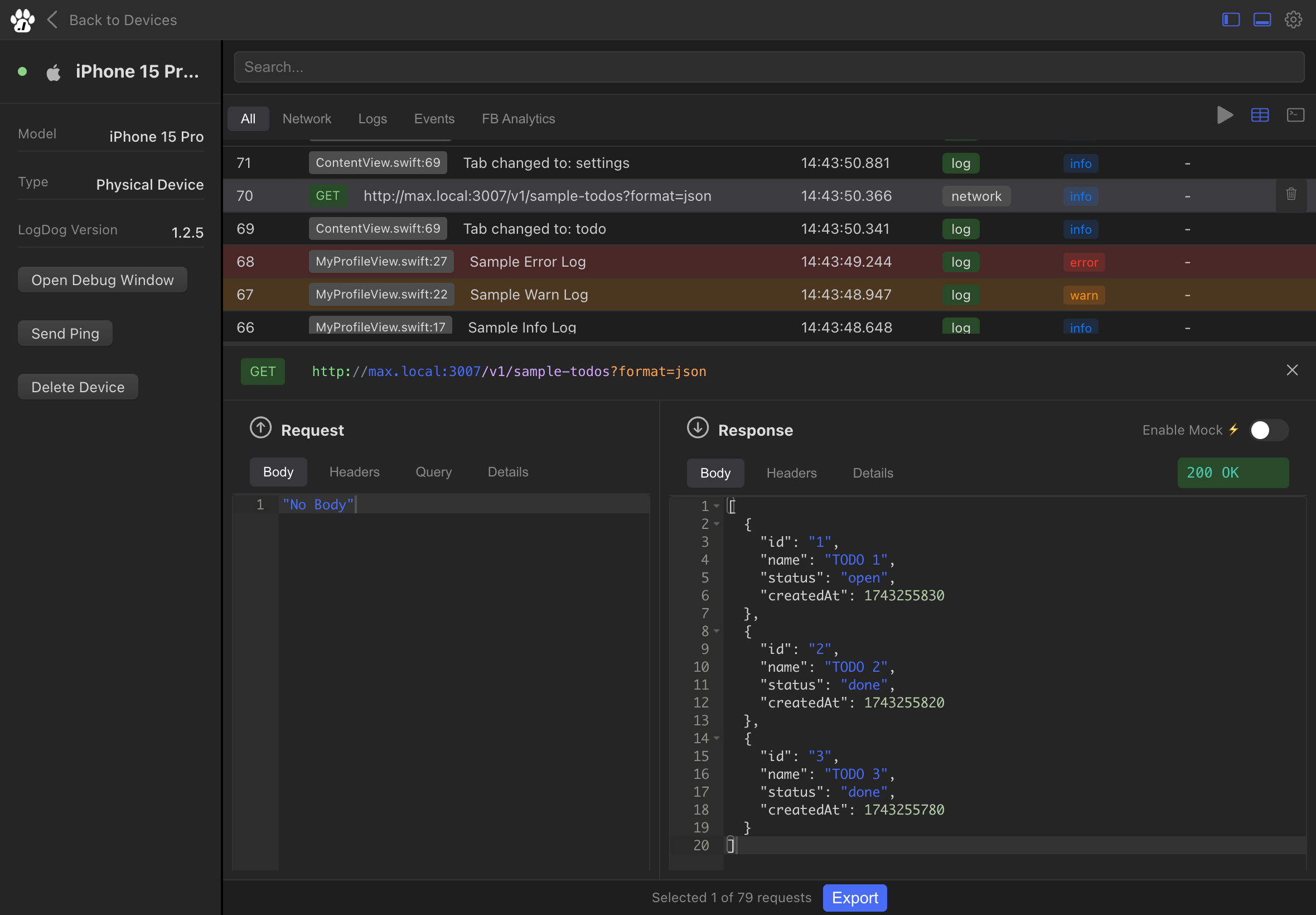Click the Enable Mock lightning bolt icon
The width and height of the screenshot is (1316, 915).
point(1233,430)
